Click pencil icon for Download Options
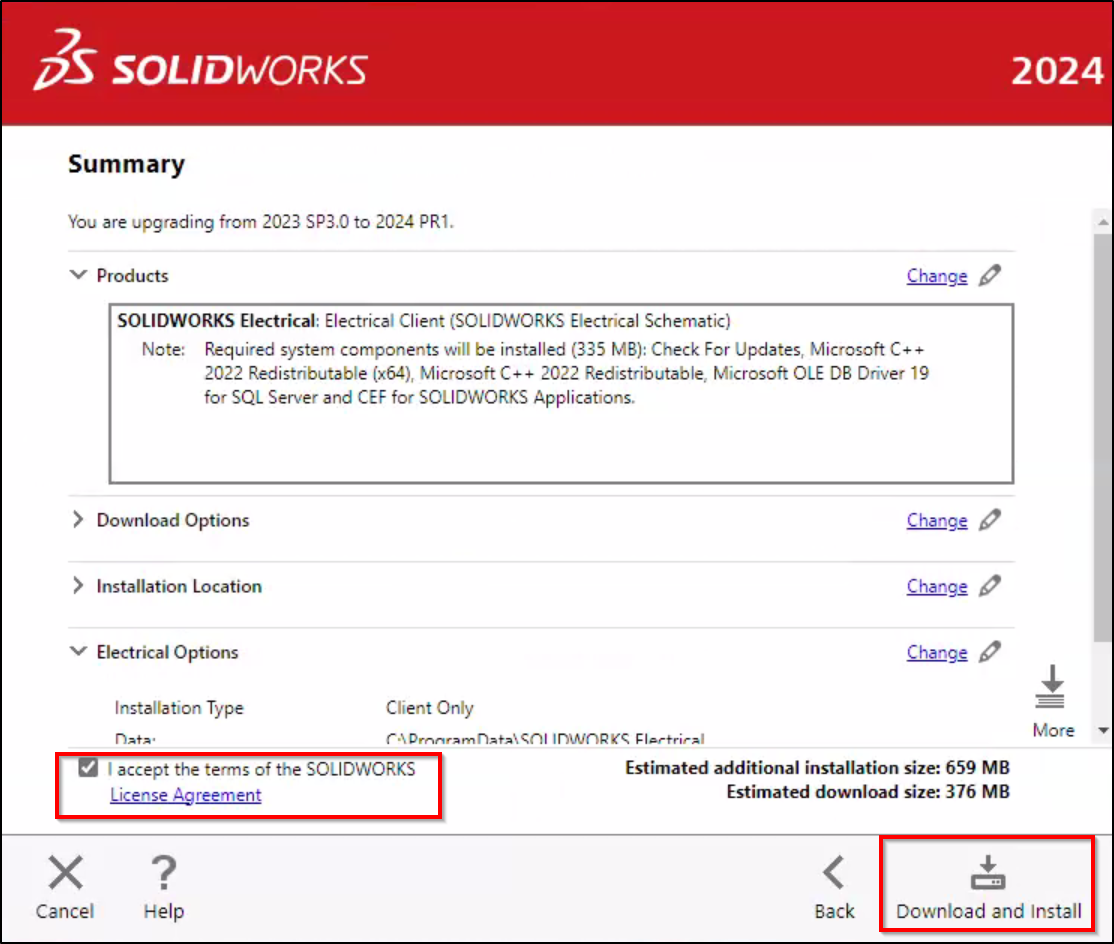1114x944 pixels. pos(990,520)
